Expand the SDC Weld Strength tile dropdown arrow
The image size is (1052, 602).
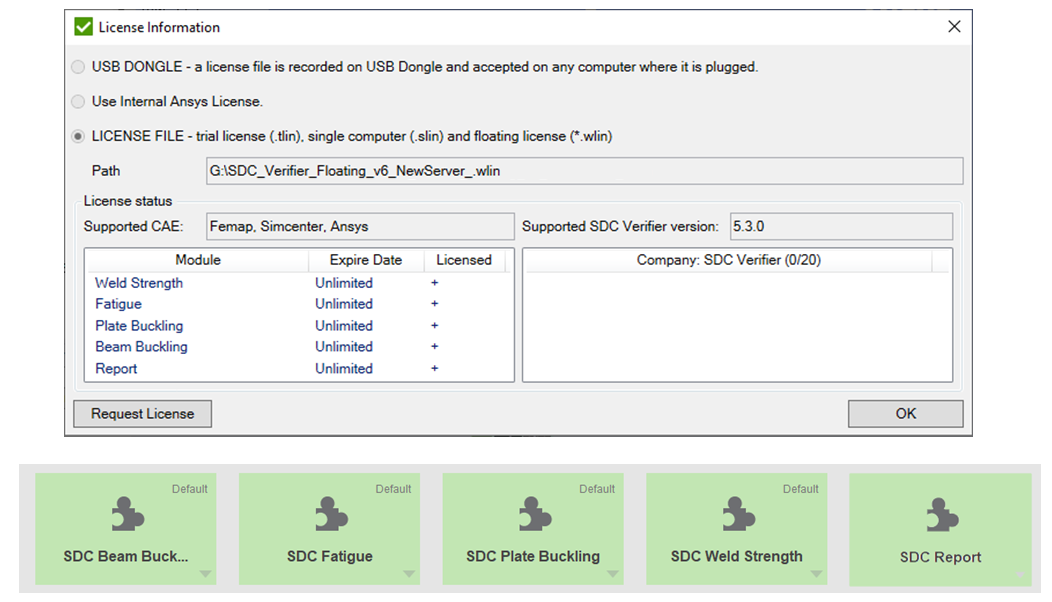(x=817, y=574)
